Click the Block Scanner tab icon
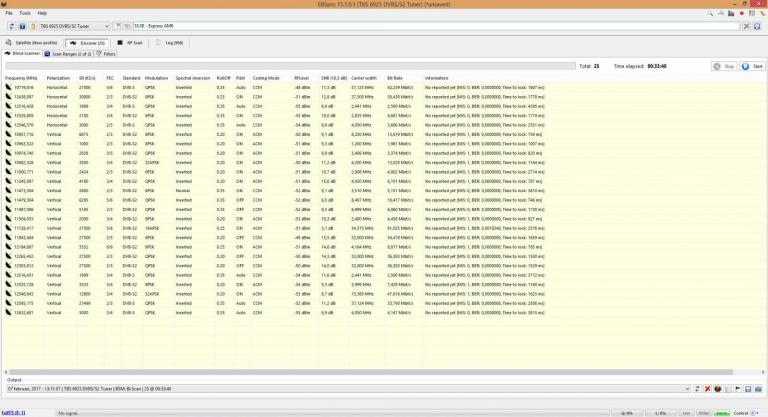This screenshot has width=768, height=417. pyautogui.click(x=8, y=54)
